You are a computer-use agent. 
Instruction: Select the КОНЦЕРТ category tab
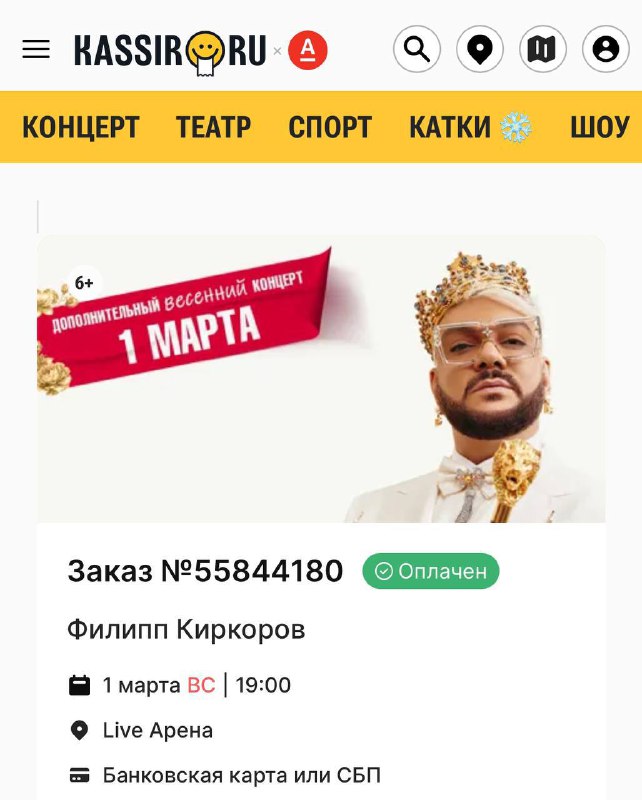coord(81,127)
